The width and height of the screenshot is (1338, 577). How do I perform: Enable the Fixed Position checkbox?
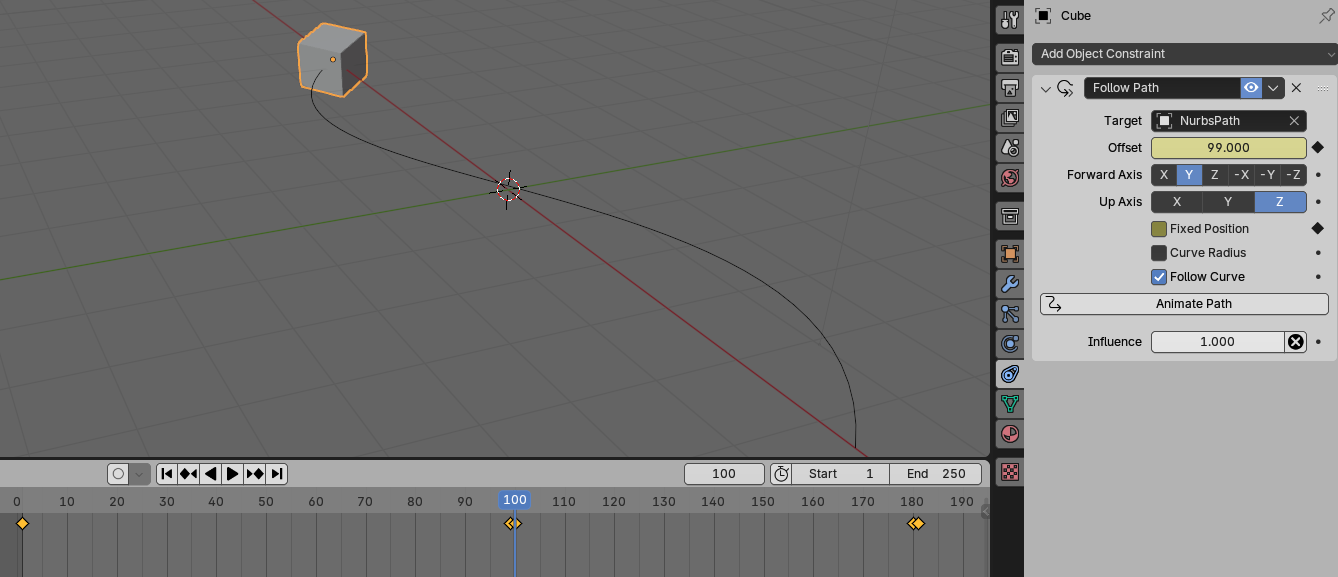tap(1159, 229)
